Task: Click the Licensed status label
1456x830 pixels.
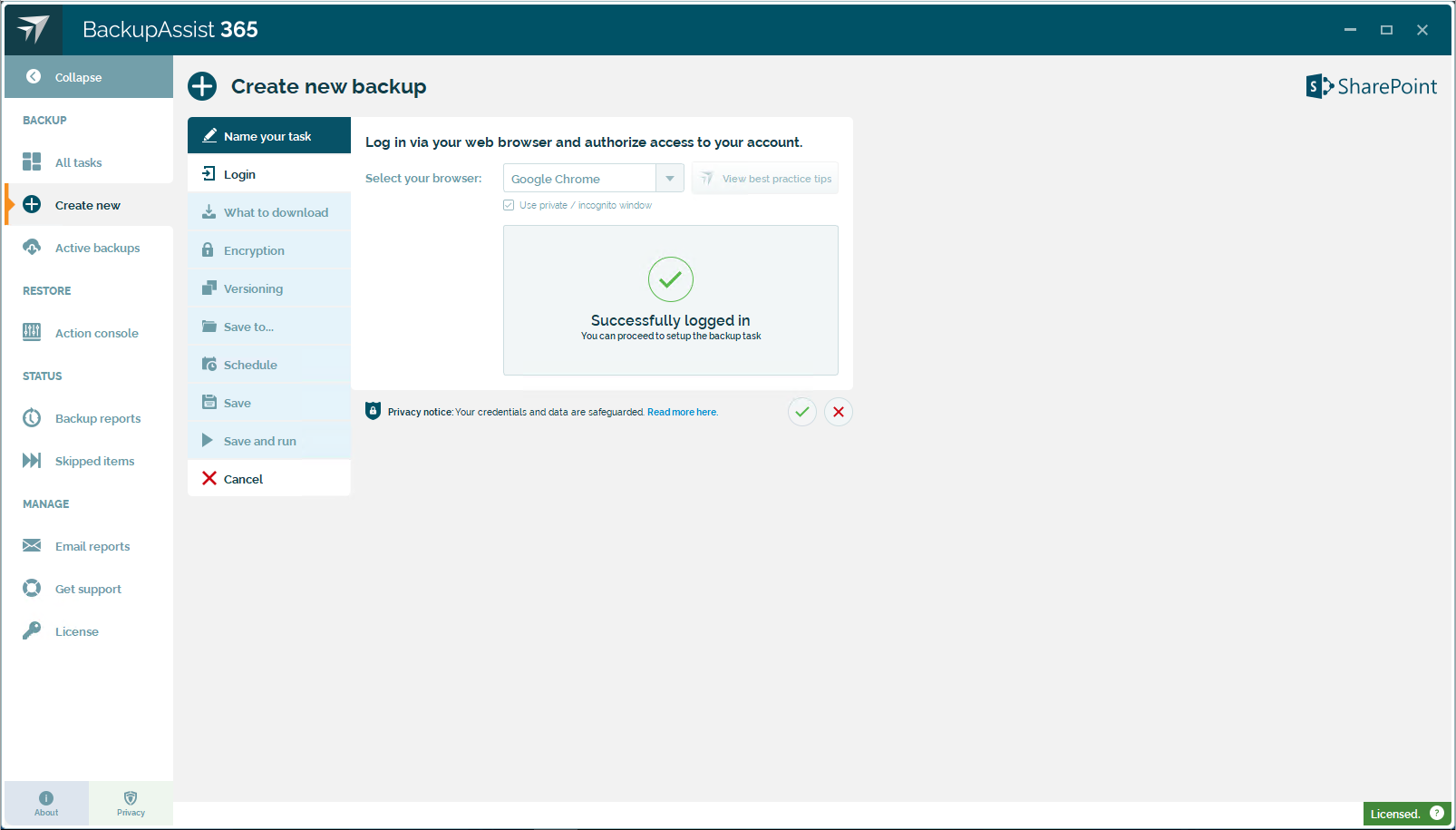Action: tap(1394, 814)
